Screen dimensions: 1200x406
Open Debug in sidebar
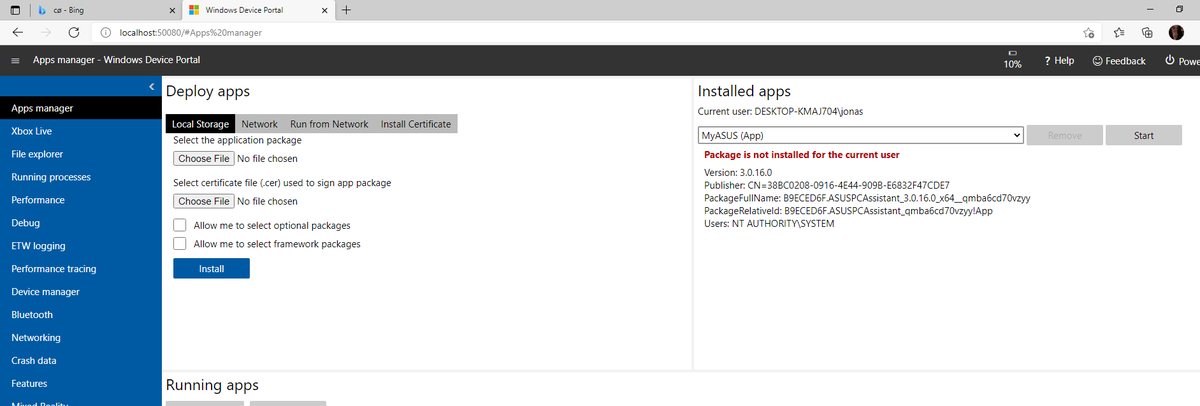pos(81,223)
